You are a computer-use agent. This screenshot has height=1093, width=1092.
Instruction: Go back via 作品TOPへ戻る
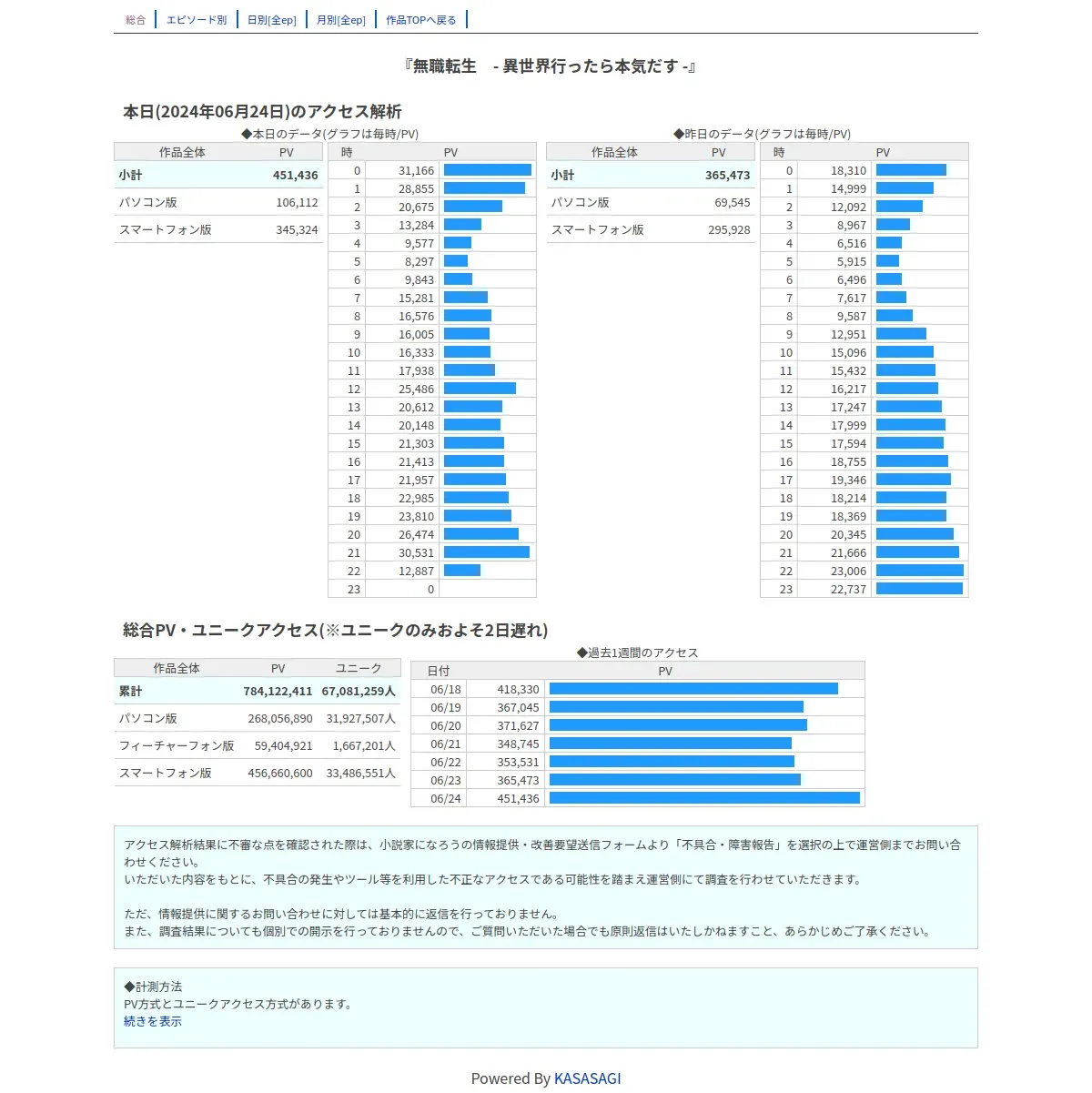(x=421, y=20)
